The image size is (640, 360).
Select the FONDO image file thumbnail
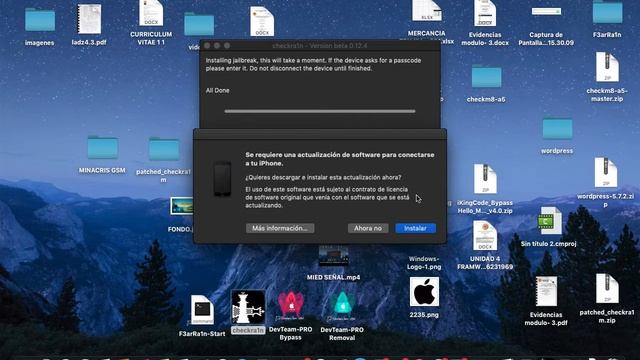[181, 206]
